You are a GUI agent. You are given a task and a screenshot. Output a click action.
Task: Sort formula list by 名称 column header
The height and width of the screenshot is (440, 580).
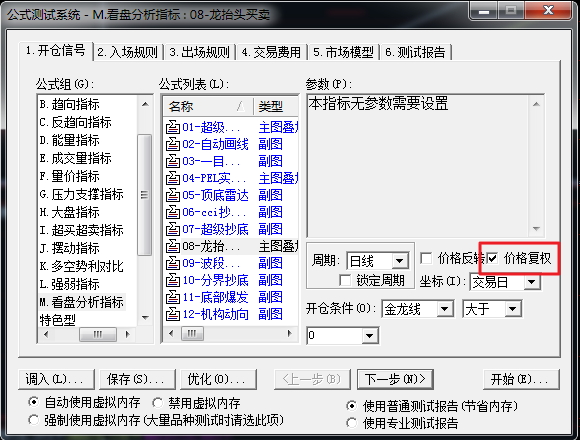(208, 106)
